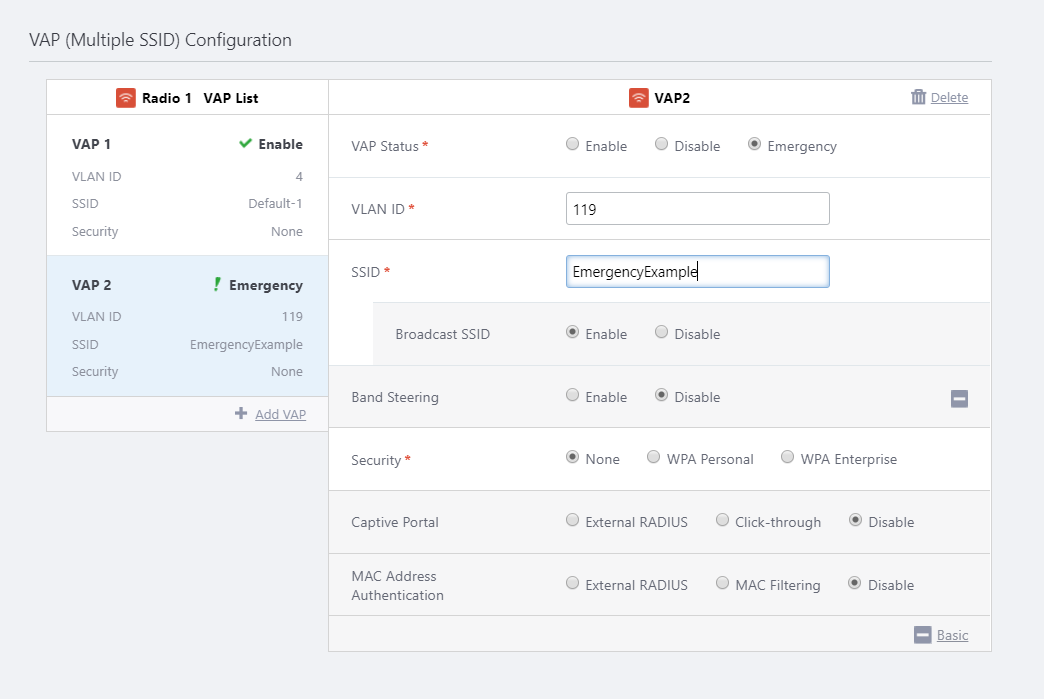
Task: Click the trash icon next to Delete
Action: click(918, 97)
